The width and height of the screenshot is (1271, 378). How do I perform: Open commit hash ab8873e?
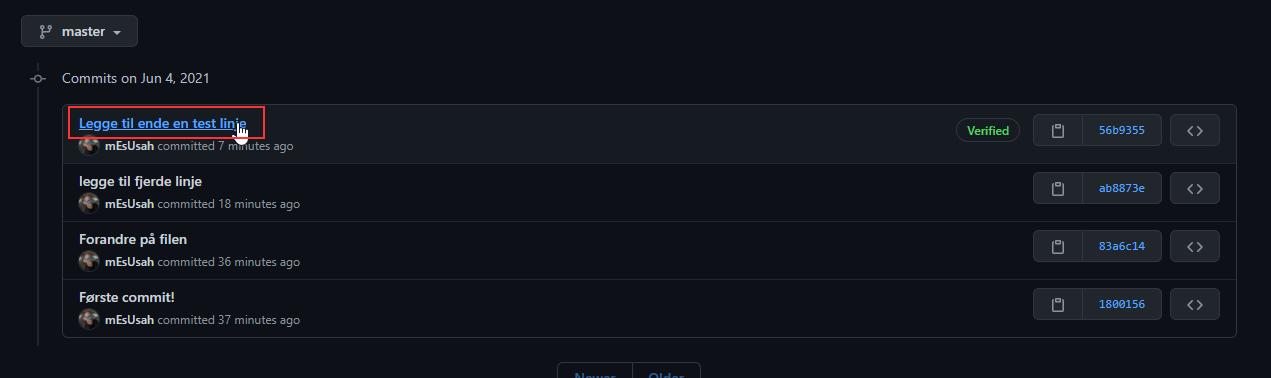(x=1122, y=188)
